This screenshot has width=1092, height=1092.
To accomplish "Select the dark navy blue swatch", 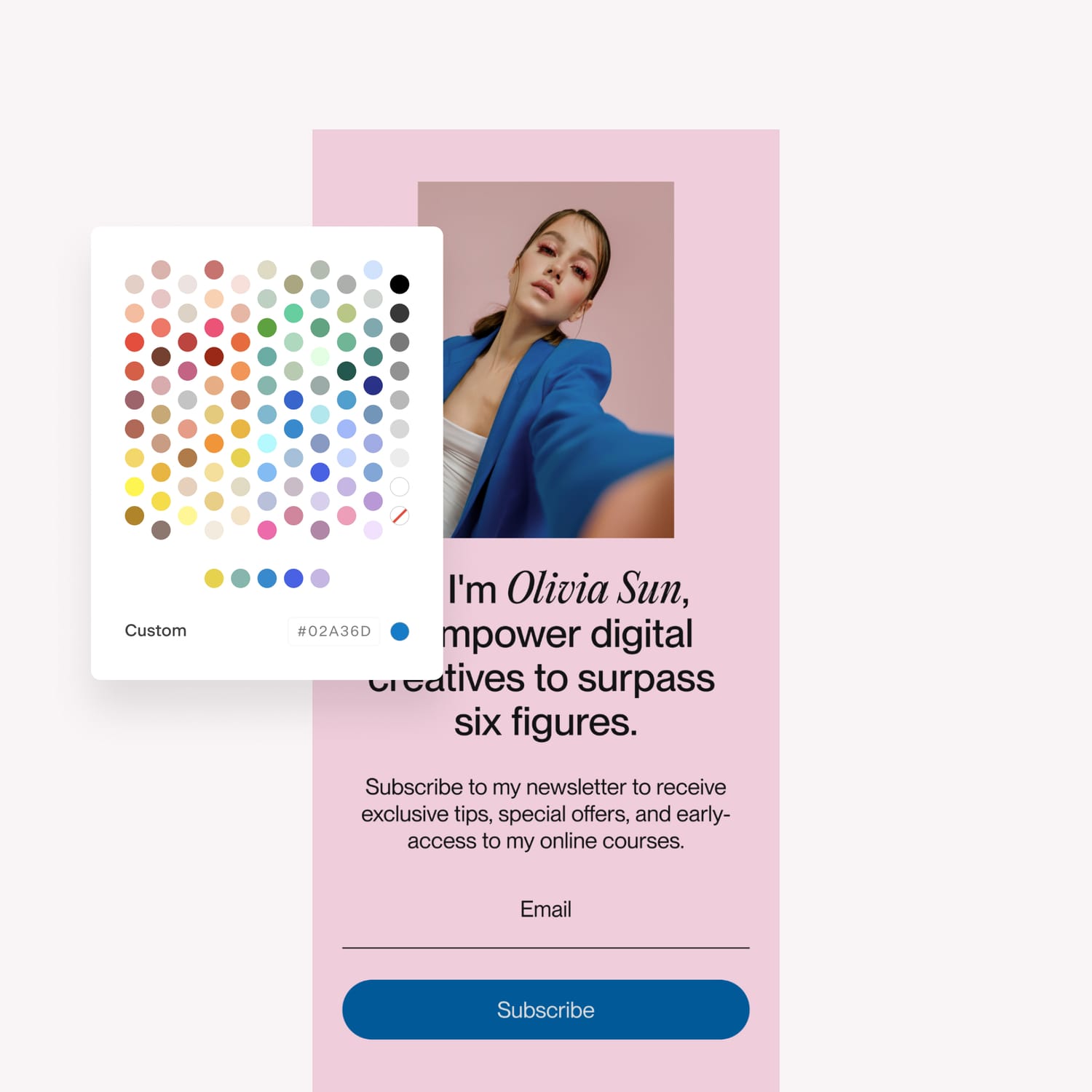I will (373, 385).
